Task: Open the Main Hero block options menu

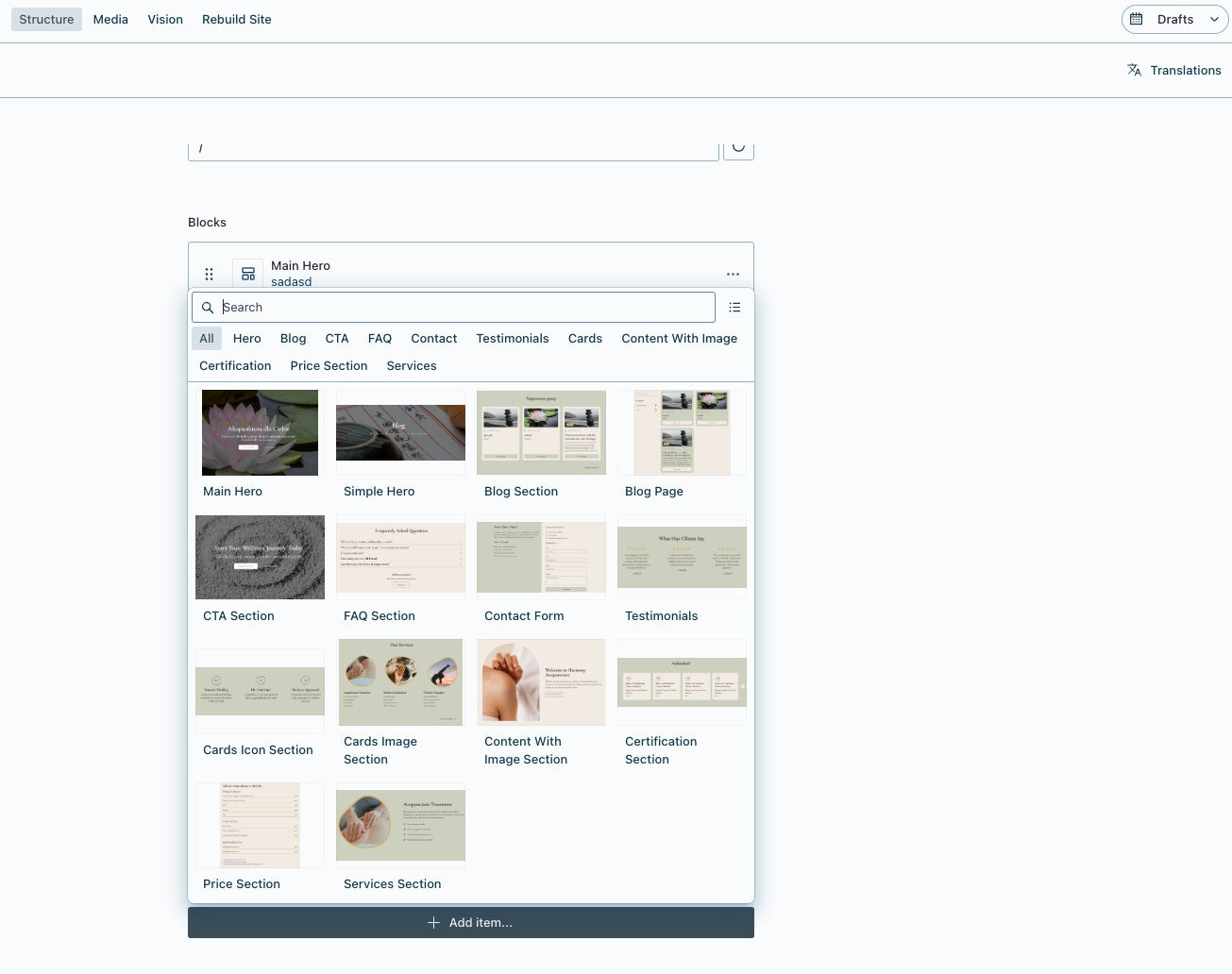Action: 733,274
